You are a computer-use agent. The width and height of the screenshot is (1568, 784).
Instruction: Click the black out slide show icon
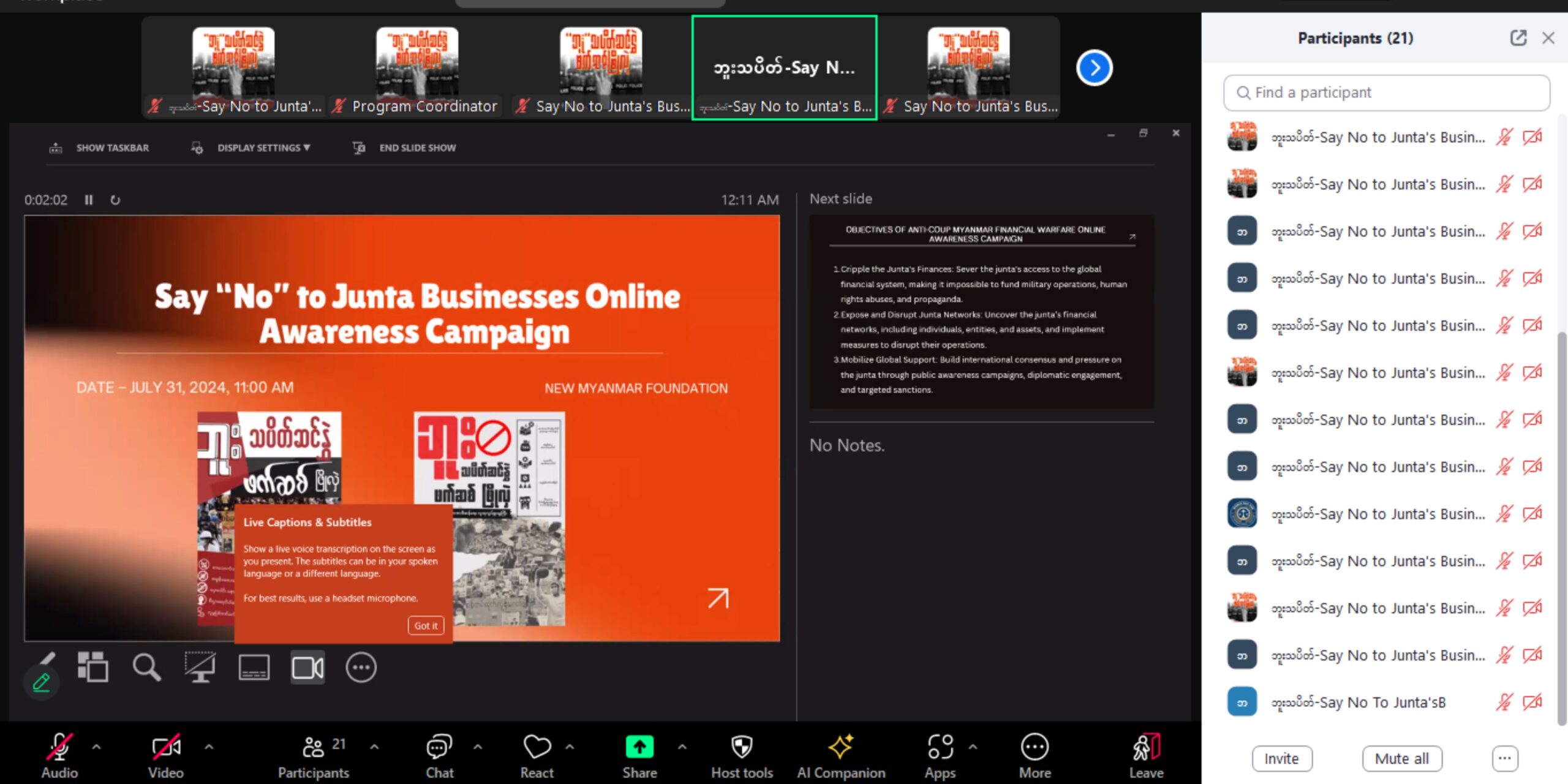tap(200, 667)
